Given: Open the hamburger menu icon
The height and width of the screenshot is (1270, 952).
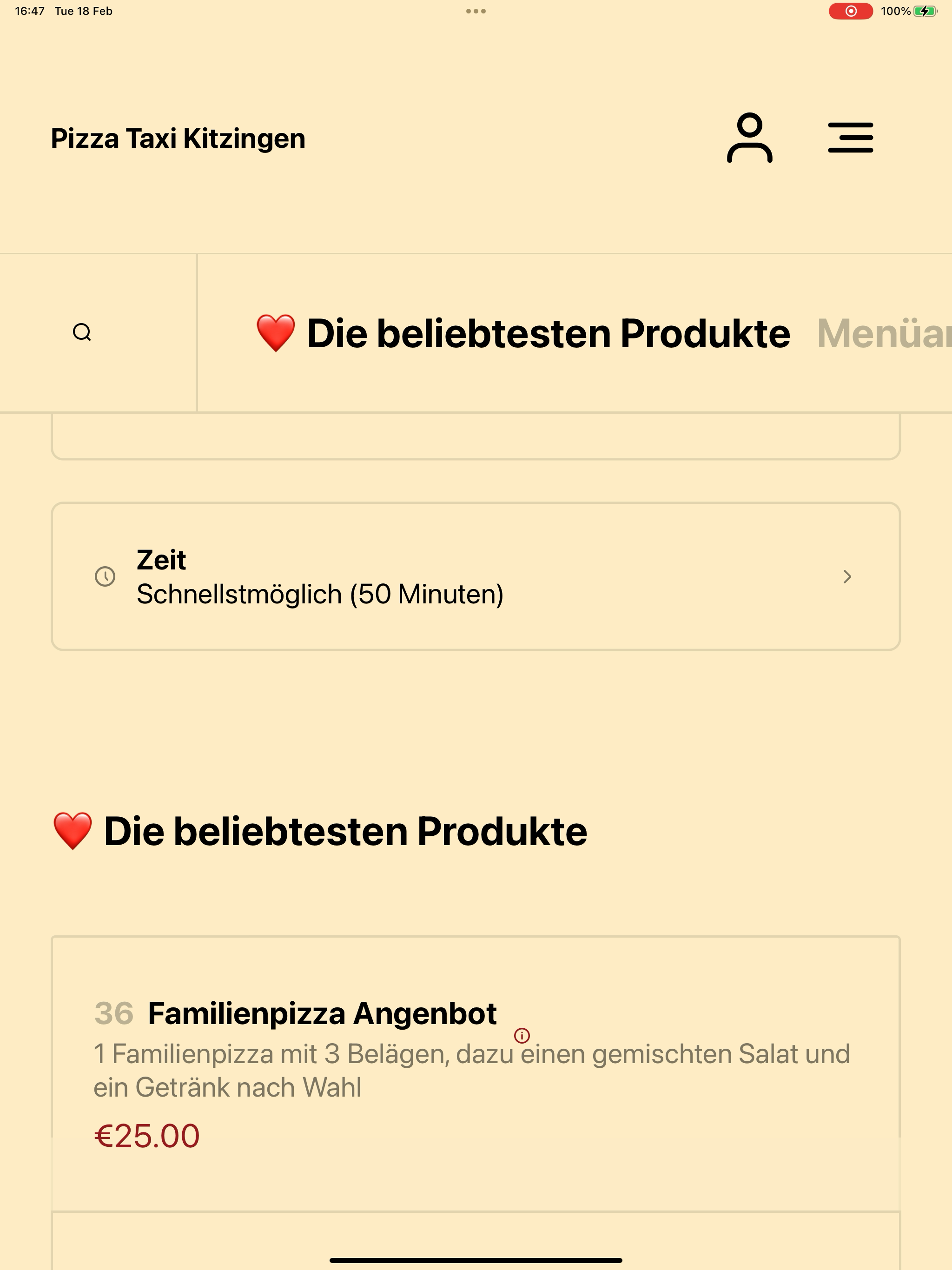Looking at the screenshot, I should [x=850, y=138].
